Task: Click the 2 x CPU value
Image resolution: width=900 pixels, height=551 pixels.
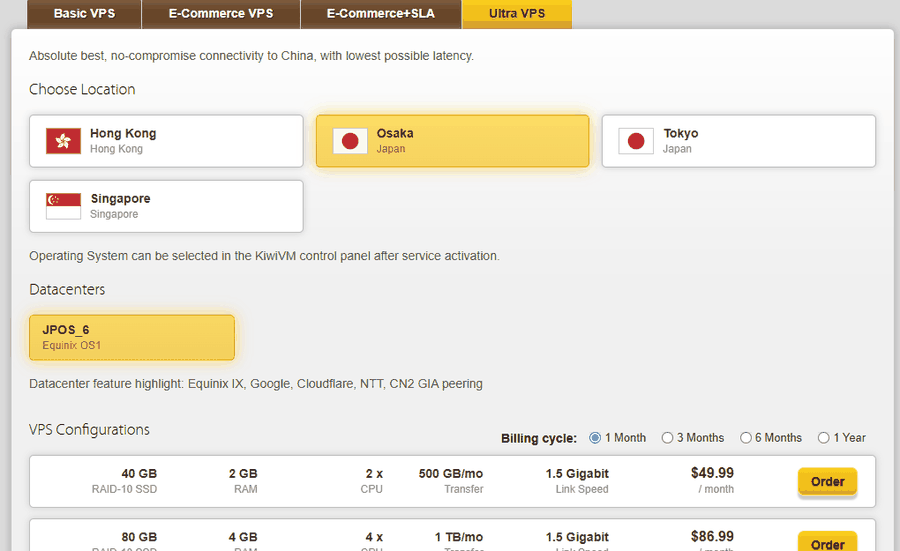Action: 374,474
